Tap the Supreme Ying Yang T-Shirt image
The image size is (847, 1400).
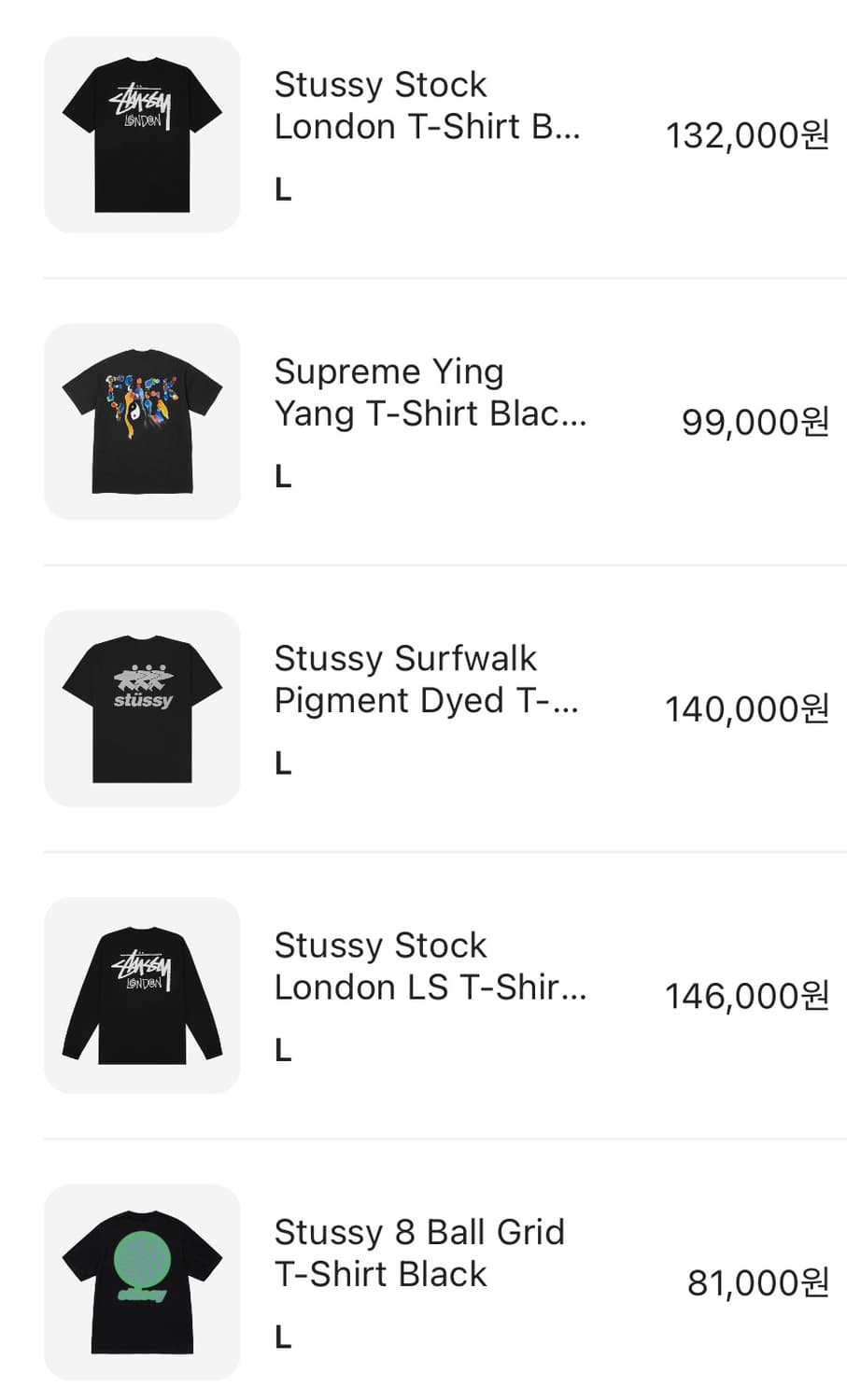pyautogui.click(x=142, y=422)
